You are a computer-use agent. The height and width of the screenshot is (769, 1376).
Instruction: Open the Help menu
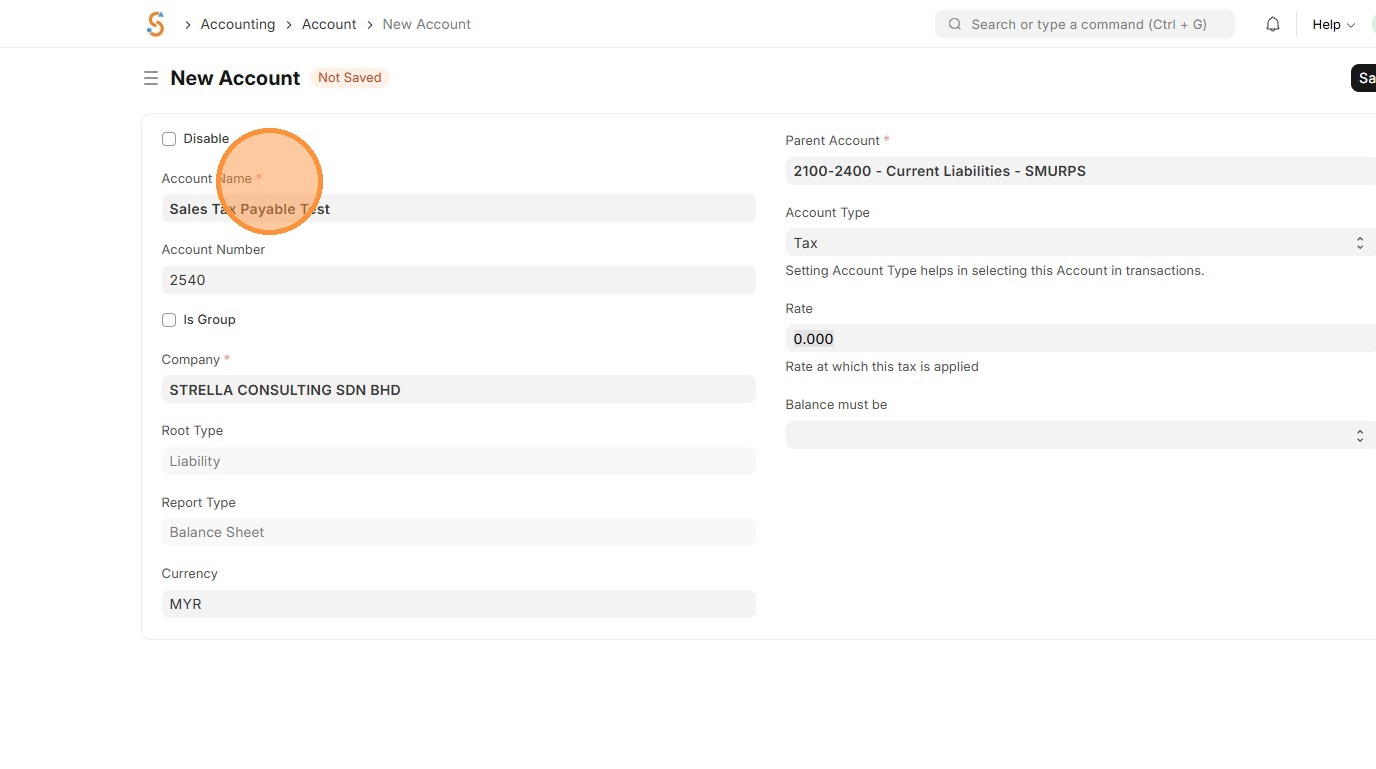point(1333,24)
